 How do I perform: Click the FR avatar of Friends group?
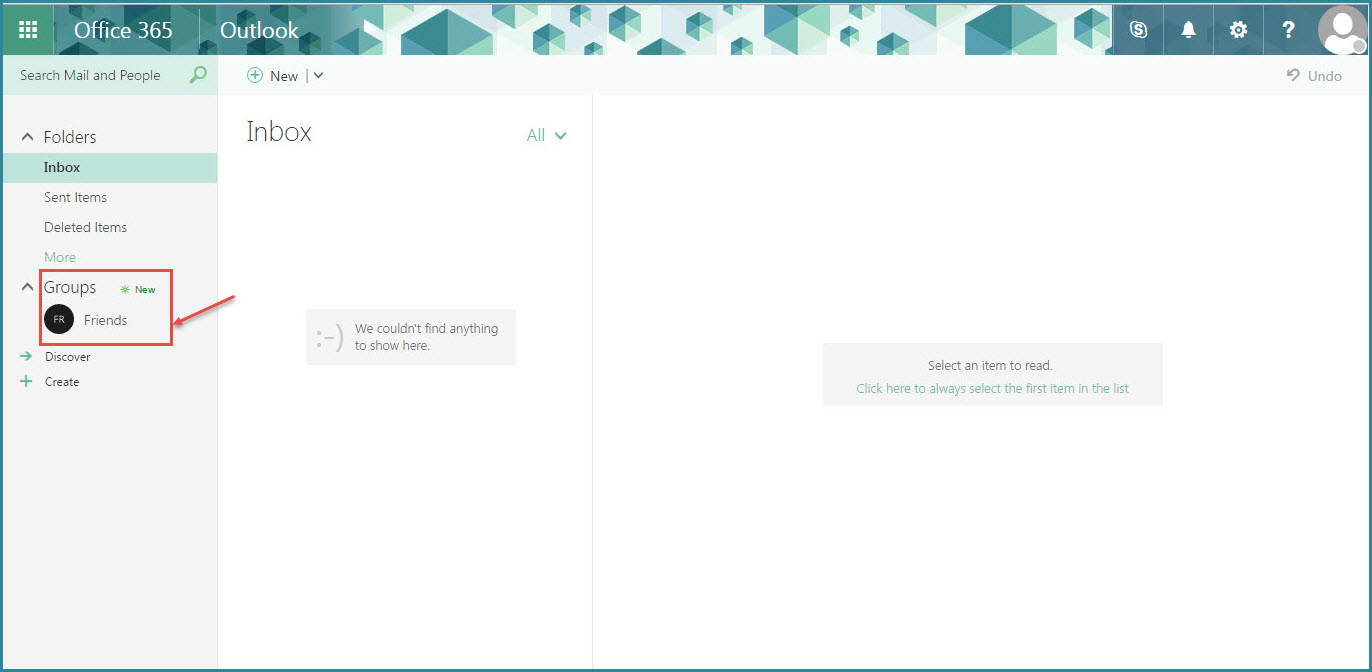pyautogui.click(x=59, y=320)
